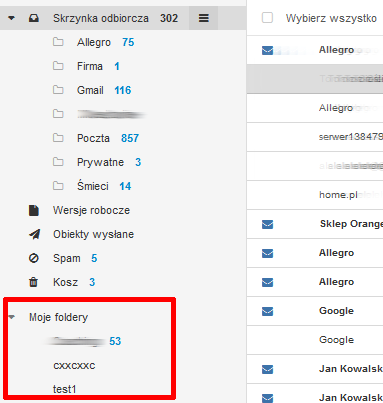The width and height of the screenshot is (383, 403).
Task: Click folder icon next to Prywatne
Action: click(58, 162)
